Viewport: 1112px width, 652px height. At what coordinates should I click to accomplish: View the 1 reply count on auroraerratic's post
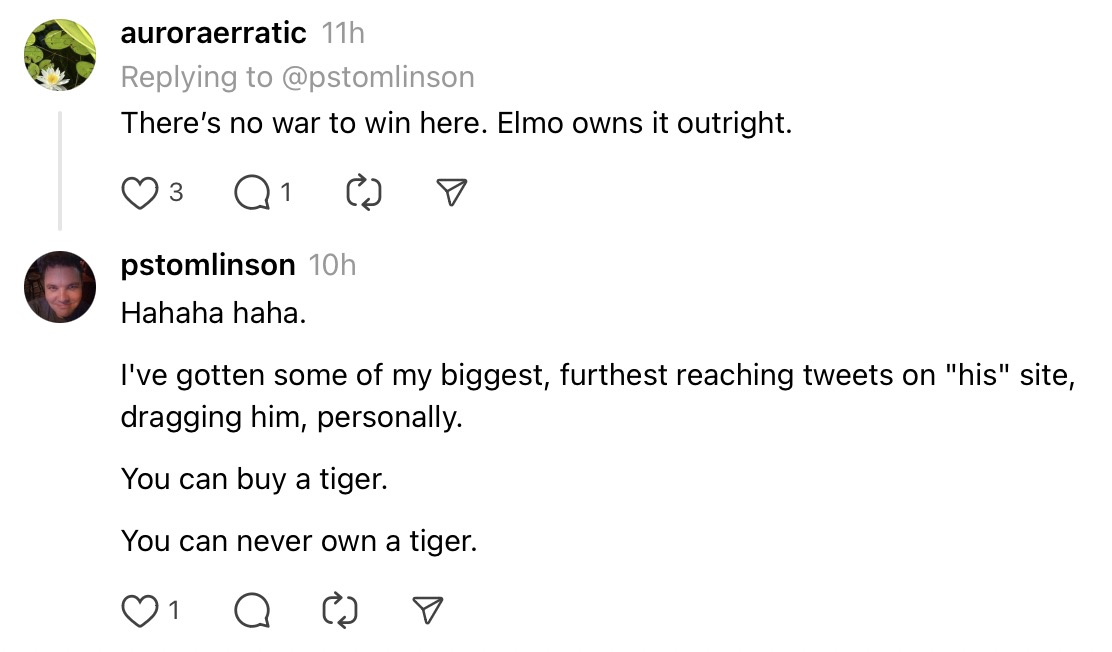point(286,192)
